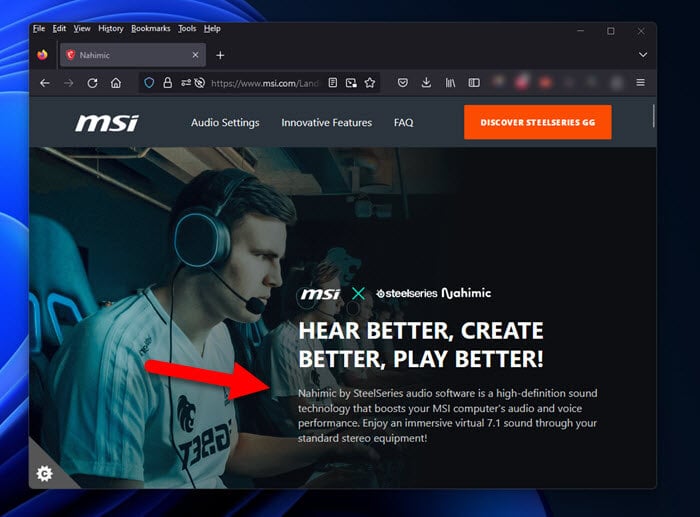700x517 pixels.
Task: Open the Tools menu
Action: click(187, 29)
